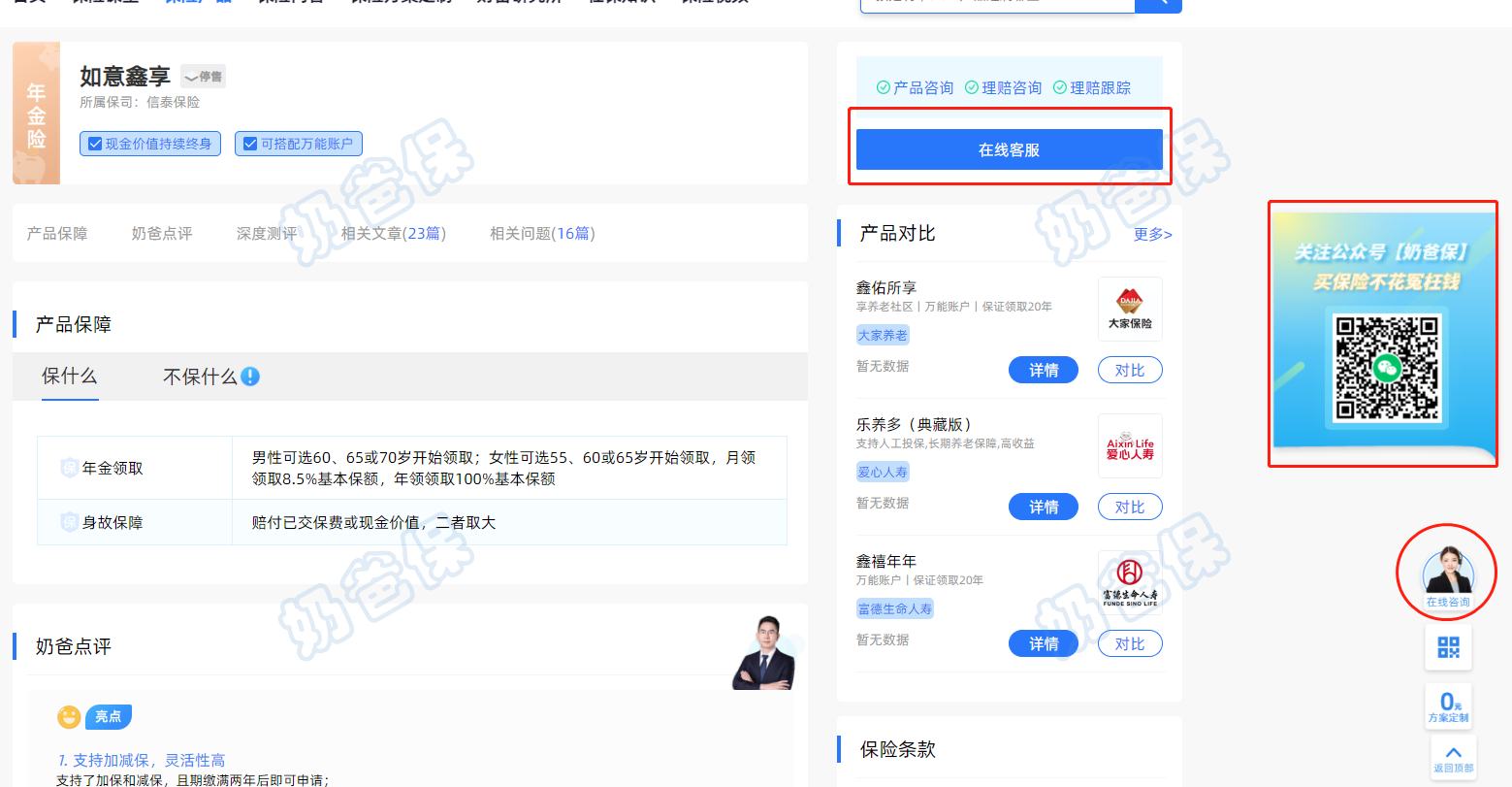The image size is (1512, 787).
Task: Toggle the 现金价值持续终身 checkbox tag
Action: point(150,144)
